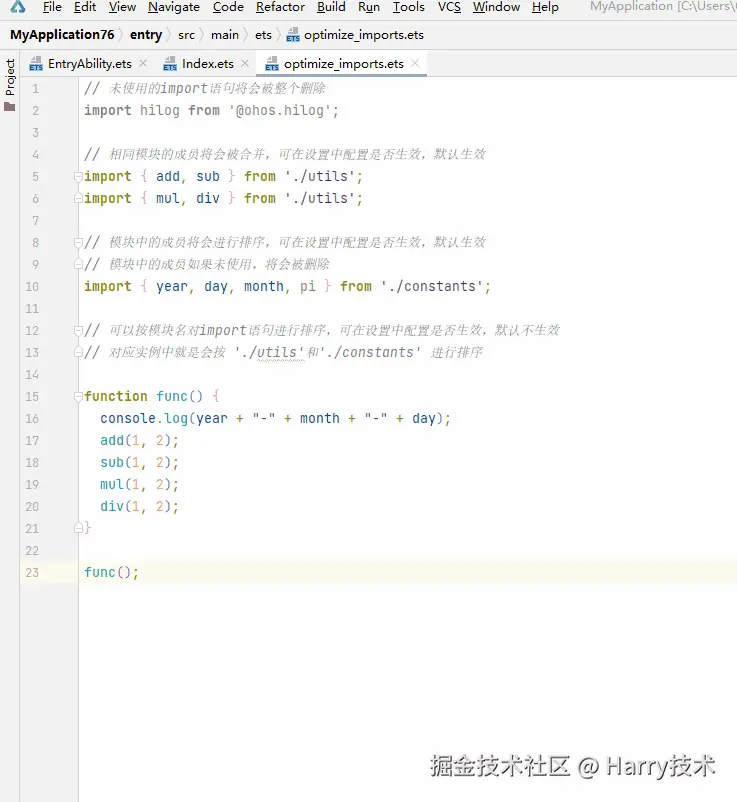Viewport: 737px width, 802px height.
Task: Click 'console' on line 16
Action: (128, 418)
